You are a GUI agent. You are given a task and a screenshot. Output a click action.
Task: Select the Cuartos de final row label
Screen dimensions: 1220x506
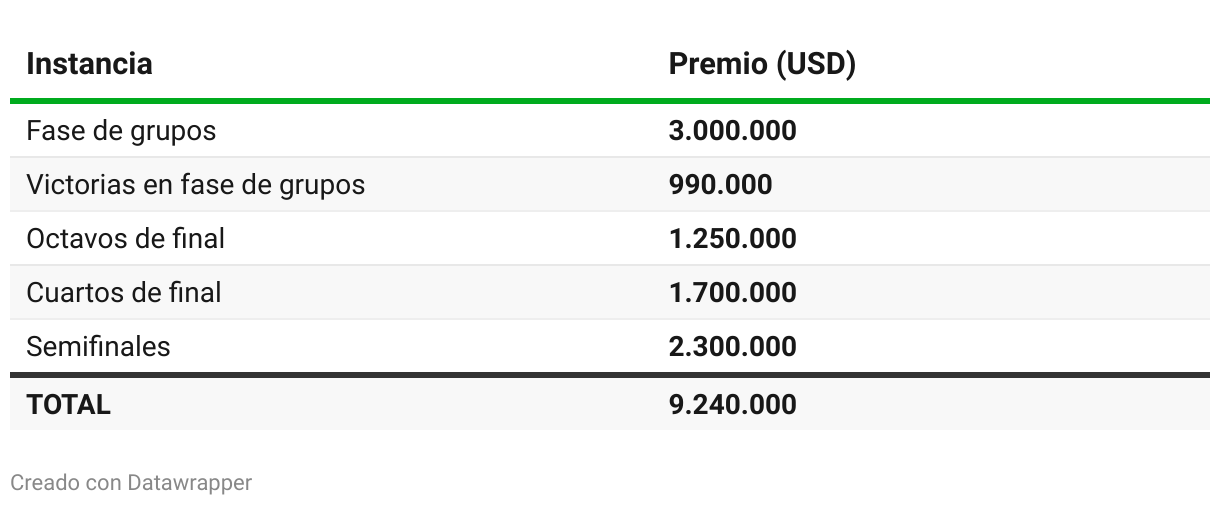tap(124, 293)
